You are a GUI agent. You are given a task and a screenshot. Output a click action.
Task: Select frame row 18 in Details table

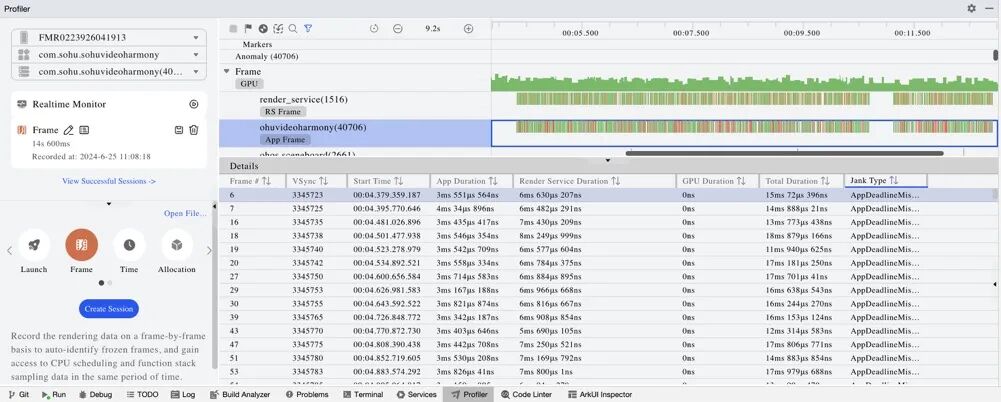click(x=606, y=235)
